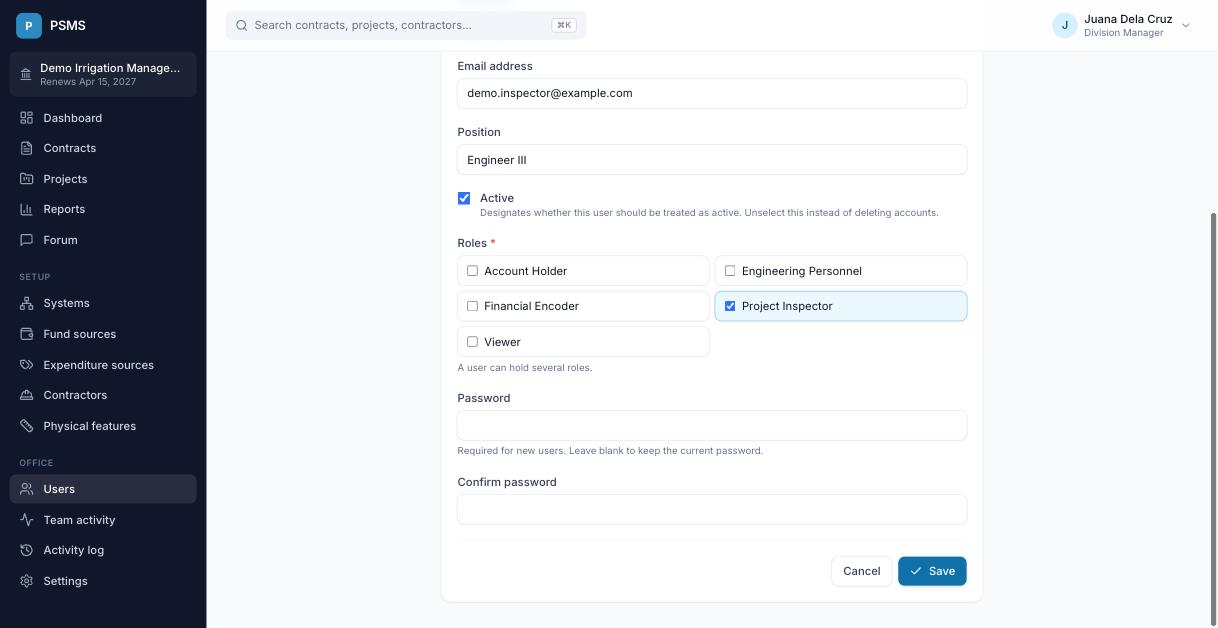Click the Fund sources wallet icon
The height and width of the screenshot is (628, 1218).
pos(27,334)
